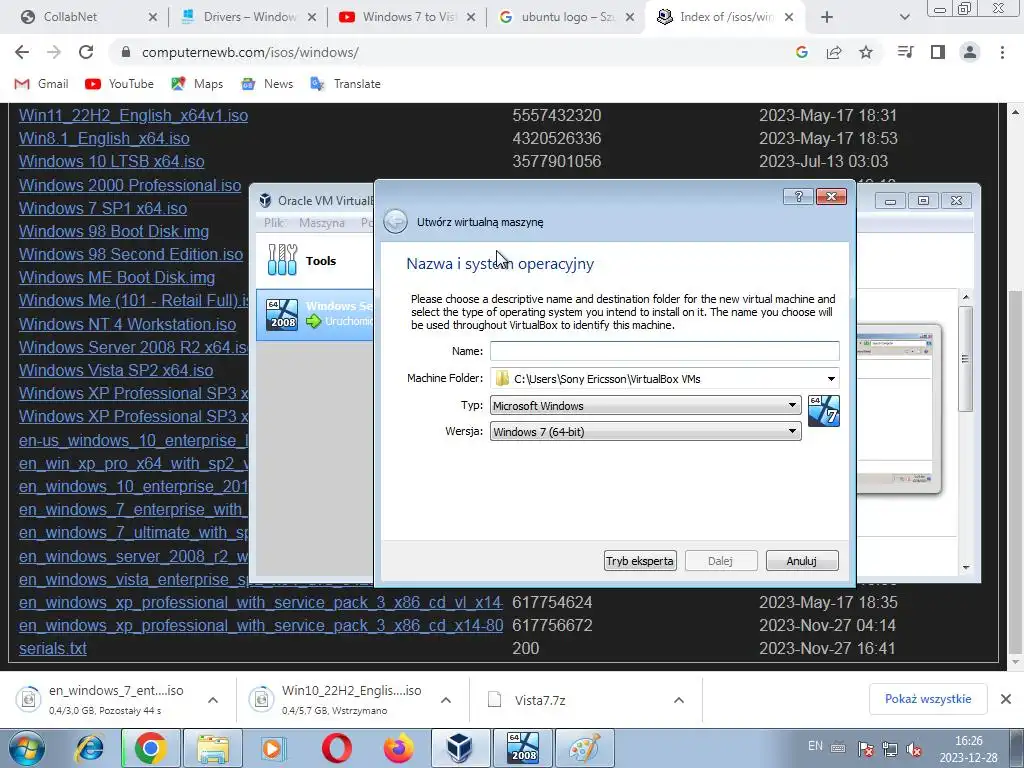Open the Maps bookmark
Image resolution: width=1024 pixels, height=768 pixels.
[x=197, y=84]
